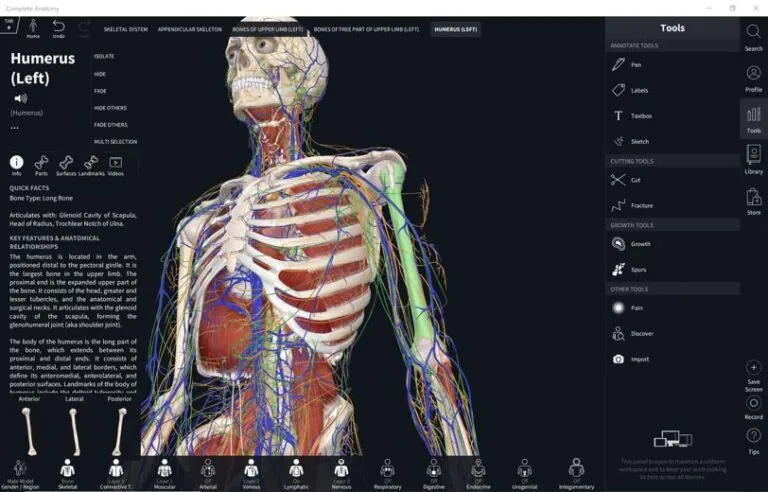
Task: Click Fade Others option
Action: tap(110, 124)
